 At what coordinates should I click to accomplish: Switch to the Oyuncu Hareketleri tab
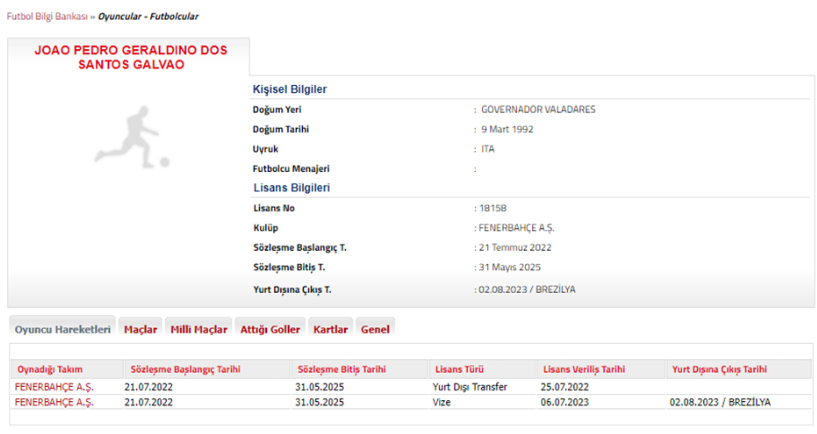pyautogui.click(x=62, y=329)
